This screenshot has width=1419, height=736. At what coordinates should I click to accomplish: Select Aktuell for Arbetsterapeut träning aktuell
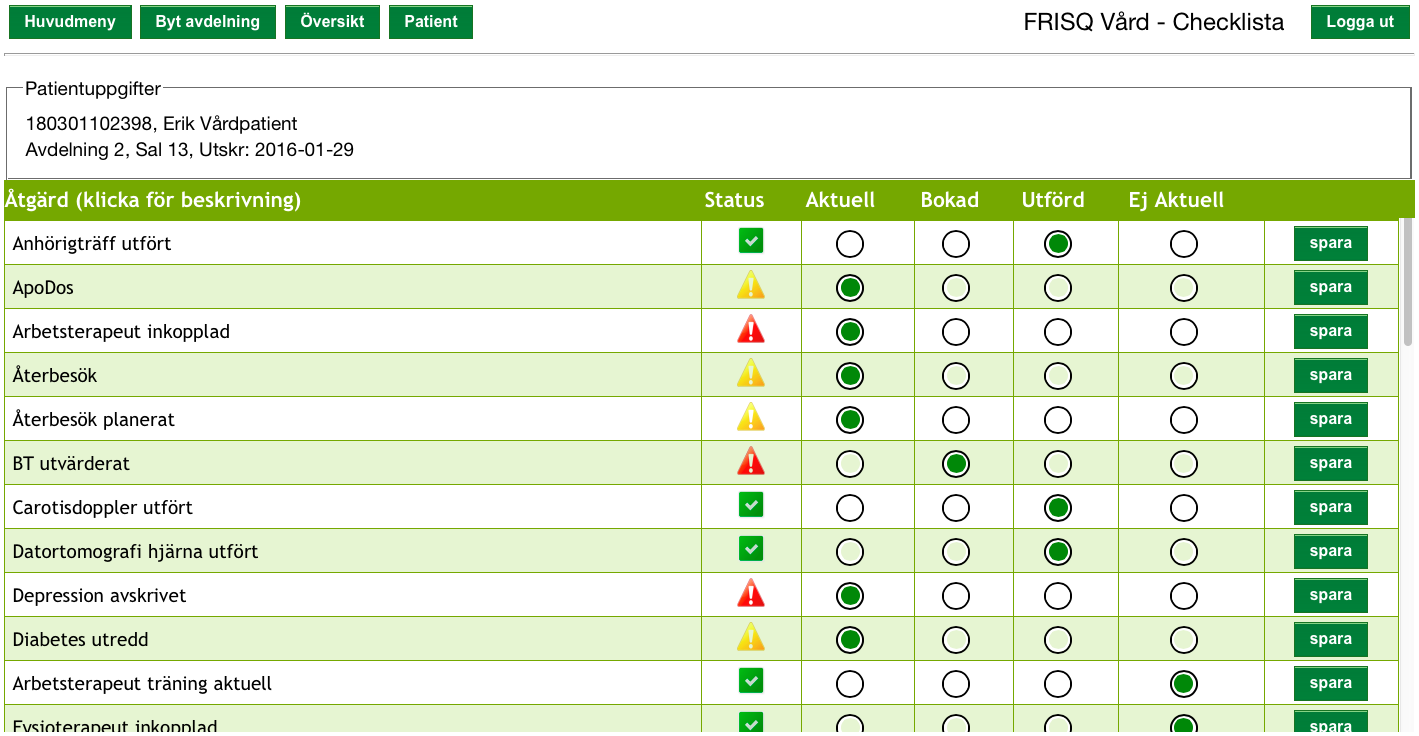[x=850, y=684]
